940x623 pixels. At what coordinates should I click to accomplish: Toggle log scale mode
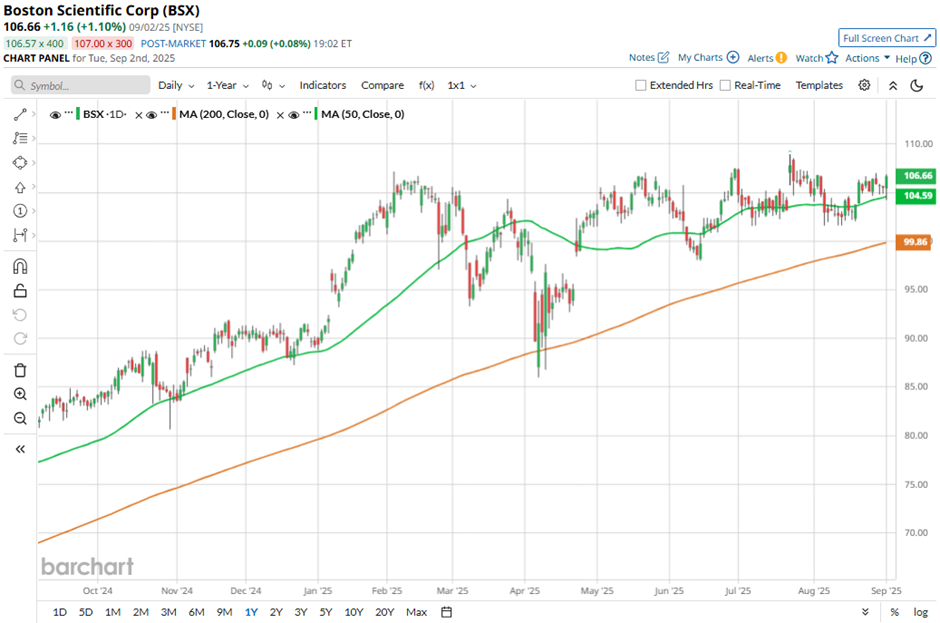pyautogui.click(x=920, y=612)
